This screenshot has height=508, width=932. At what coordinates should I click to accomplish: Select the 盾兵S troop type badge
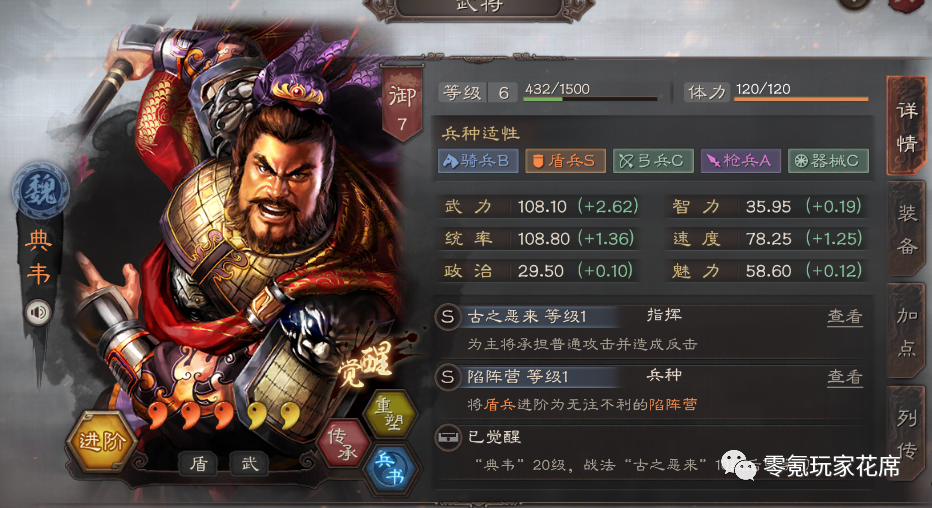point(565,161)
